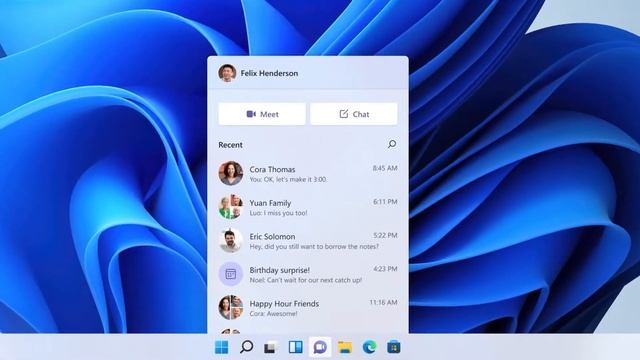Click Felix Henderson's profile picture

point(227,73)
